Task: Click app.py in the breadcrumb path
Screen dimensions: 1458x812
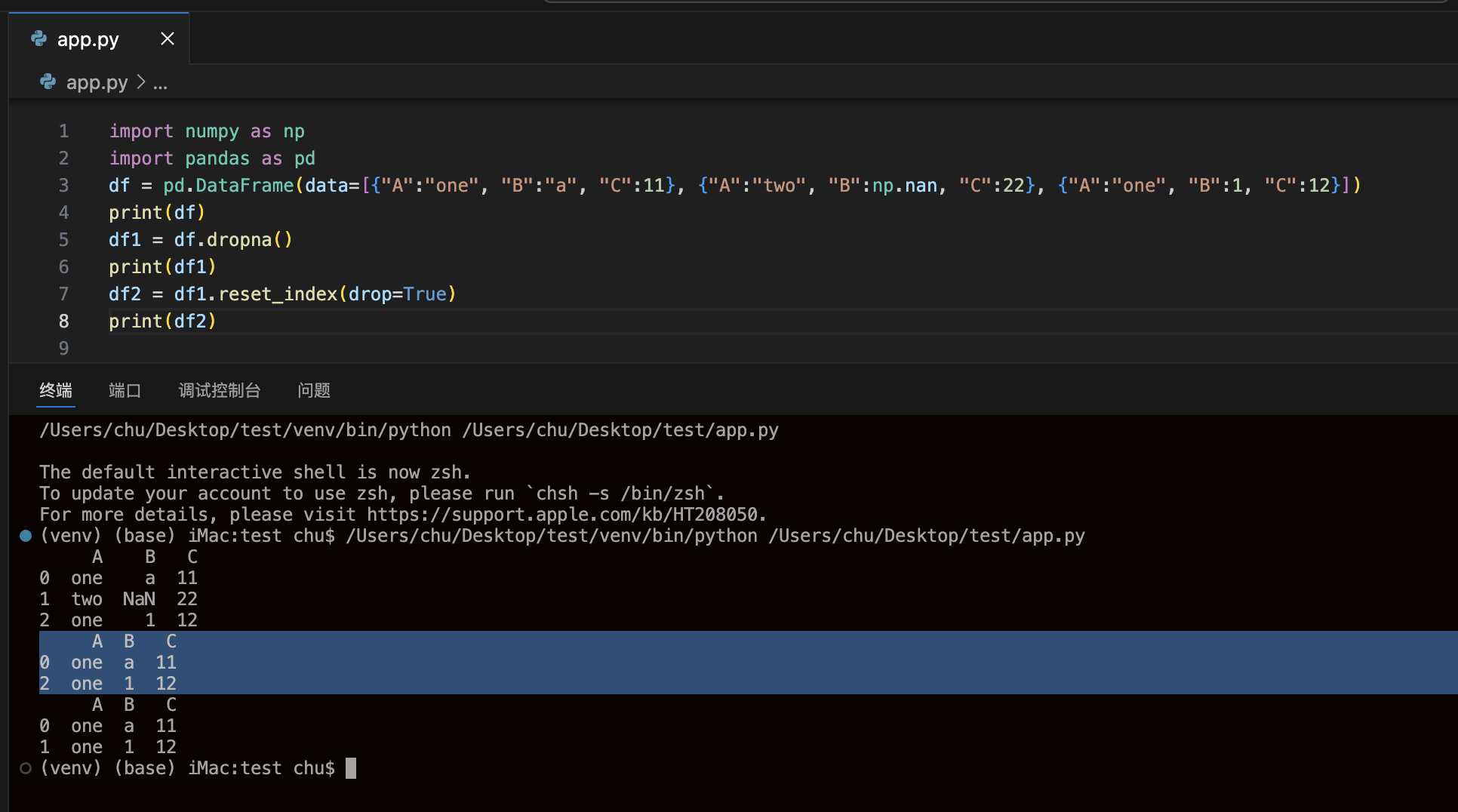Action: click(x=97, y=82)
